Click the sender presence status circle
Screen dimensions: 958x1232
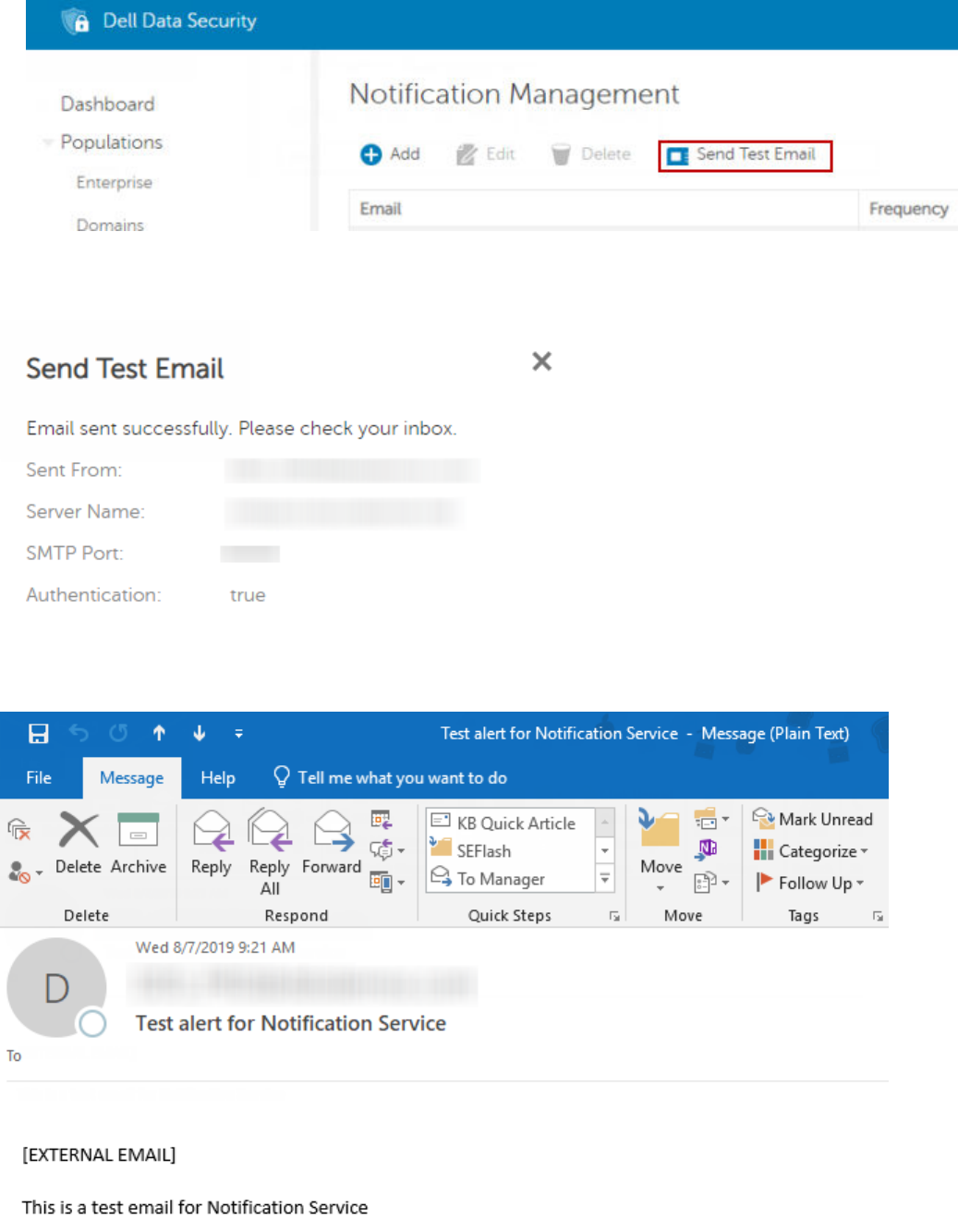92,1023
